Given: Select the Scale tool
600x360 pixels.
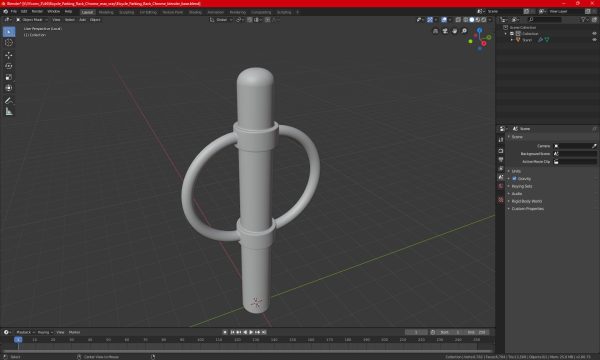Looking at the screenshot, I should tap(9, 77).
